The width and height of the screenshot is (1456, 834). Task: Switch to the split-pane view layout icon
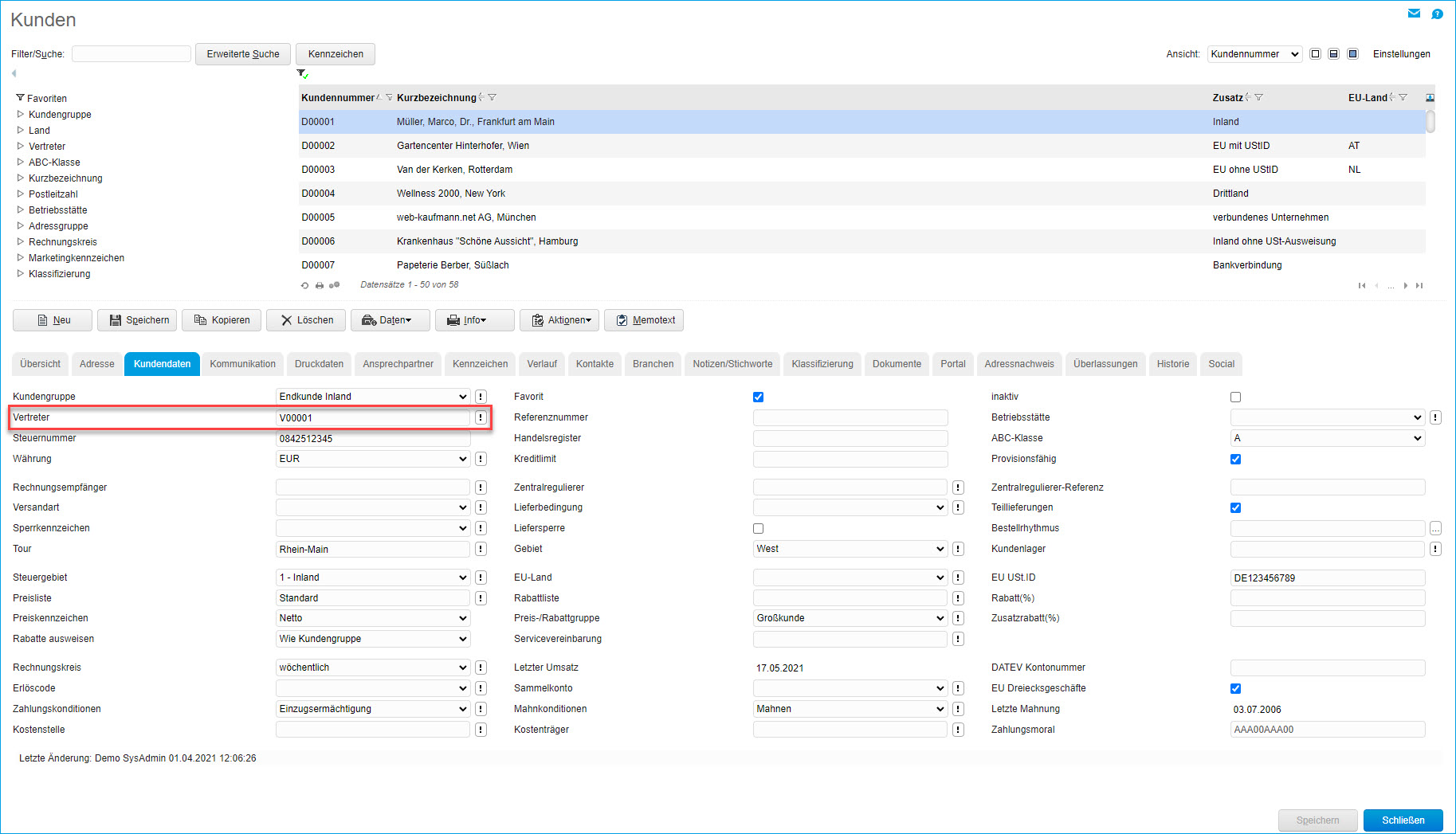pos(1333,54)
